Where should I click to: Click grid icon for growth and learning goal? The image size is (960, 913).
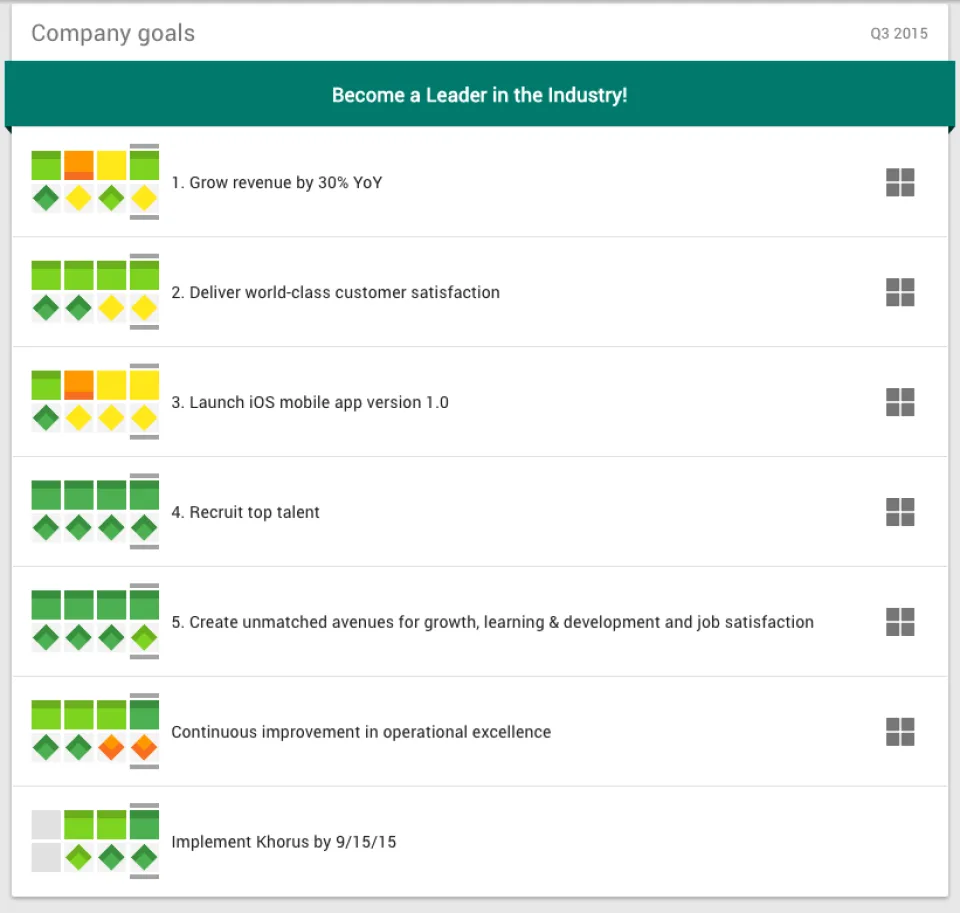[x=900, y=622]
